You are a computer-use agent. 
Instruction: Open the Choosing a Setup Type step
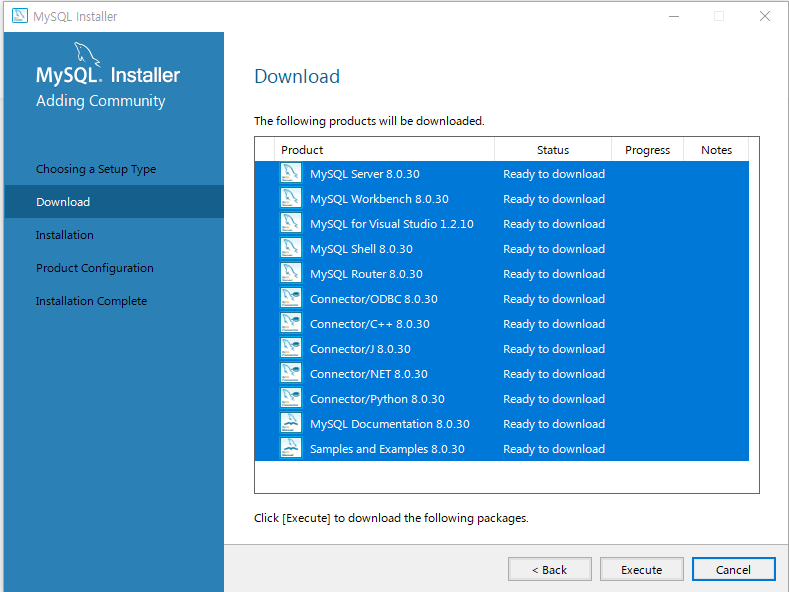(x=96, y=169)
